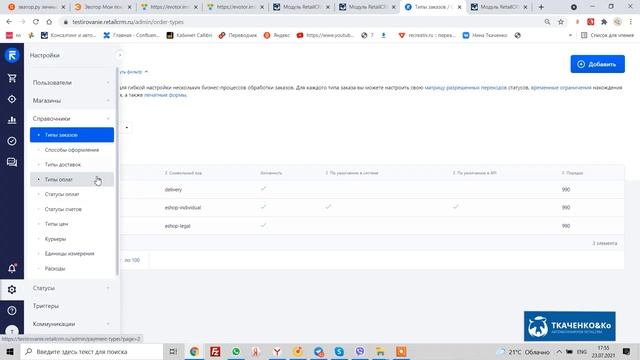Viewport: 640px width, 360px height.
Task: Bookmark this page with star icon
Action: point(561,22)
